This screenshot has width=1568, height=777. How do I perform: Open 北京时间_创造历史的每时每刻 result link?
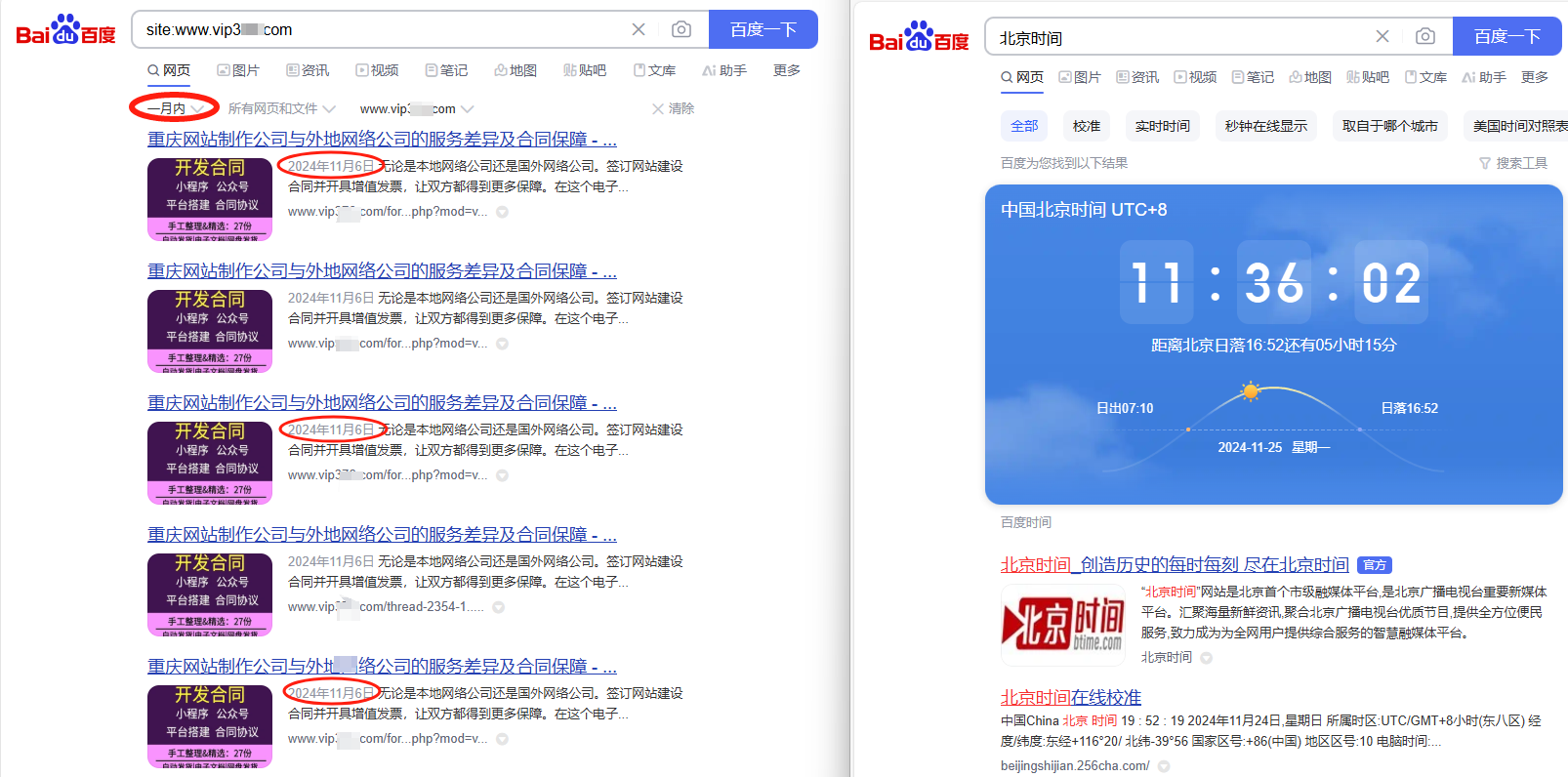pos(1175,564)
